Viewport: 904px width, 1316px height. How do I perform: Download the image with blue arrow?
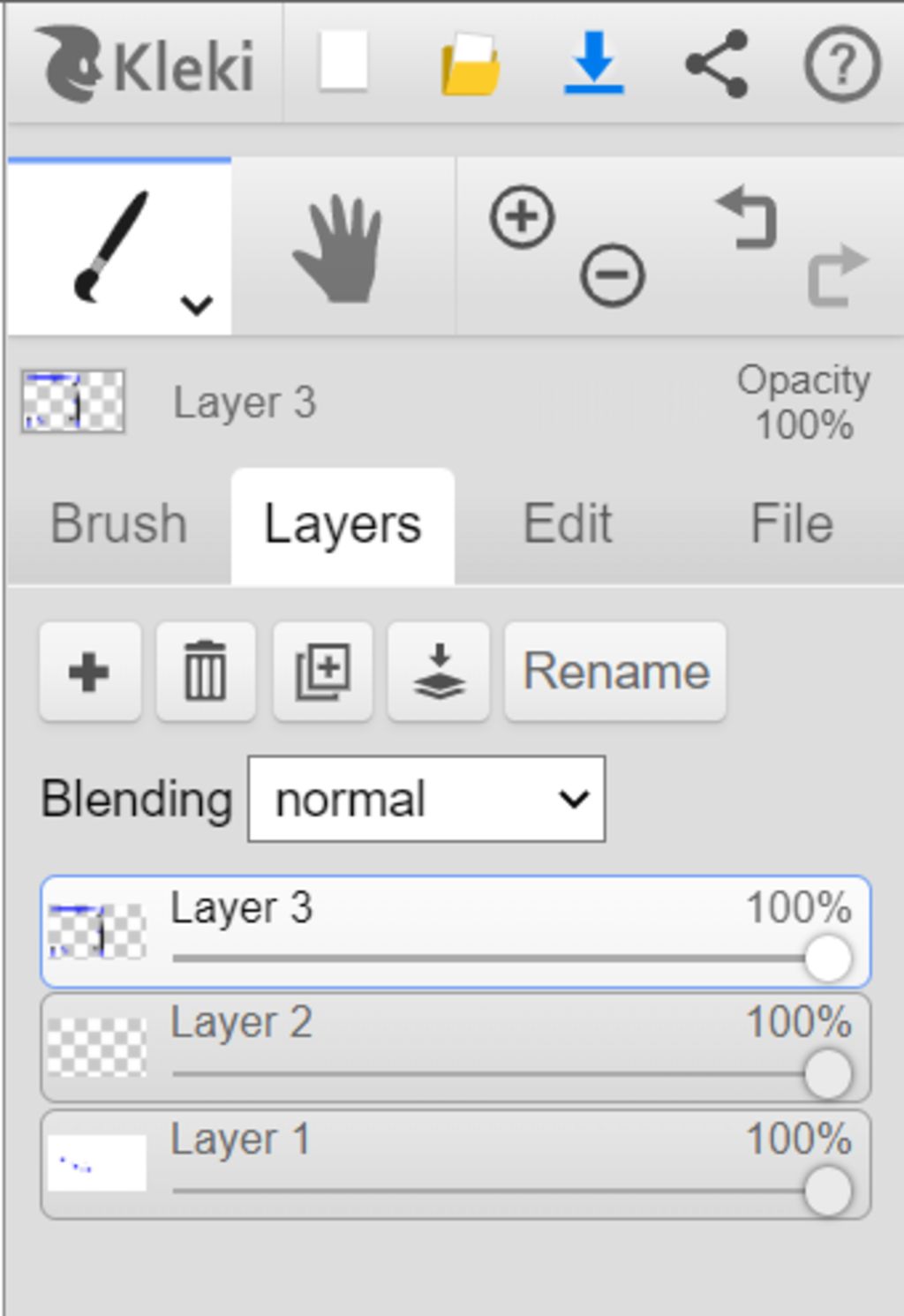(594, 63)
